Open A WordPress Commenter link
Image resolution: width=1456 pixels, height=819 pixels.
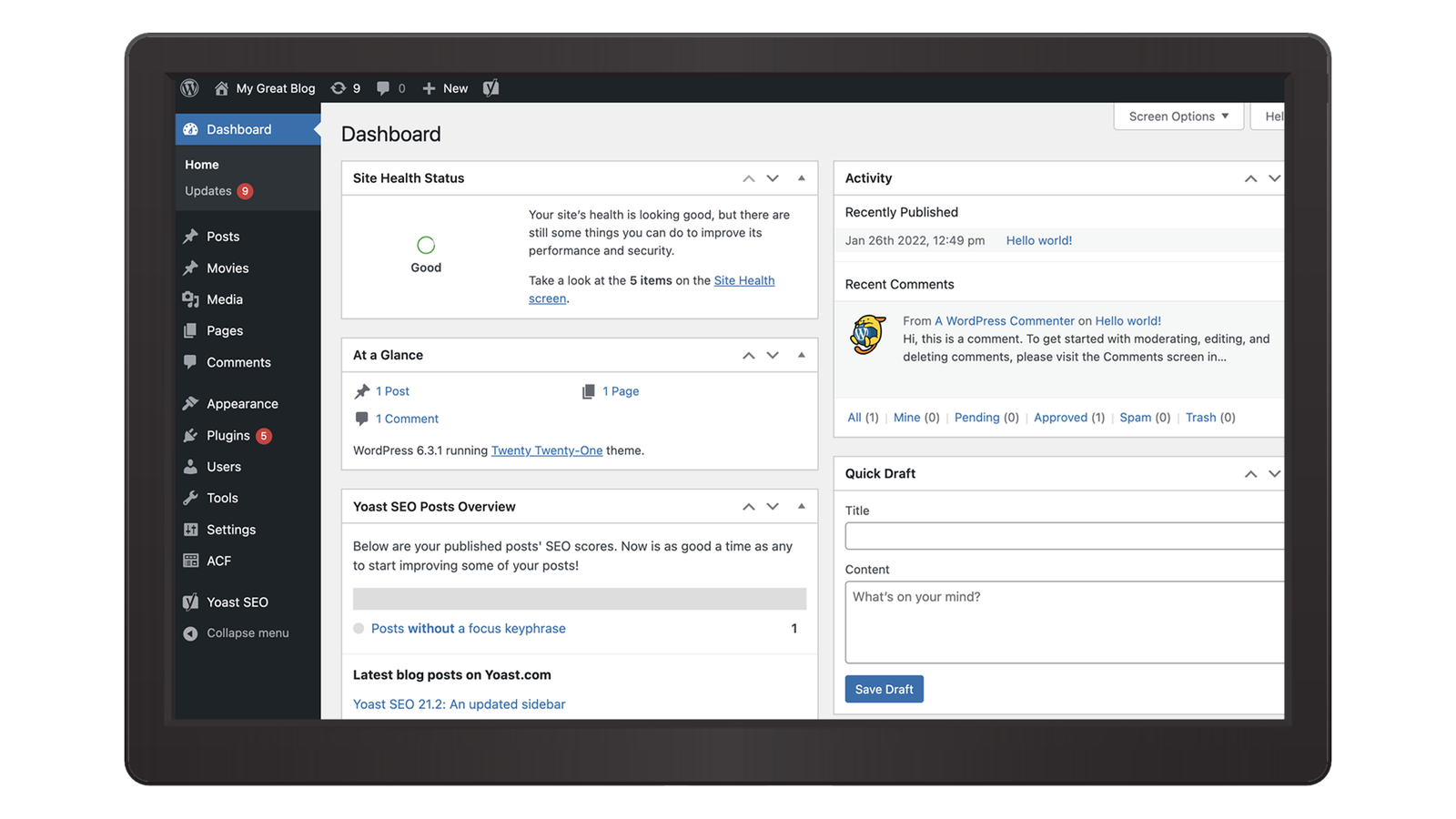coord(1005,321)
